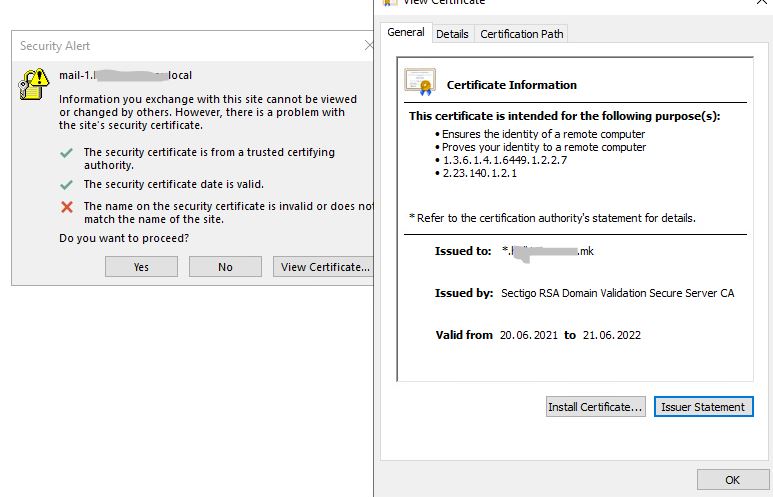Click the mail-1 server name in alert
Viewport: 773px width, 497px height.
tap(125, 75)
